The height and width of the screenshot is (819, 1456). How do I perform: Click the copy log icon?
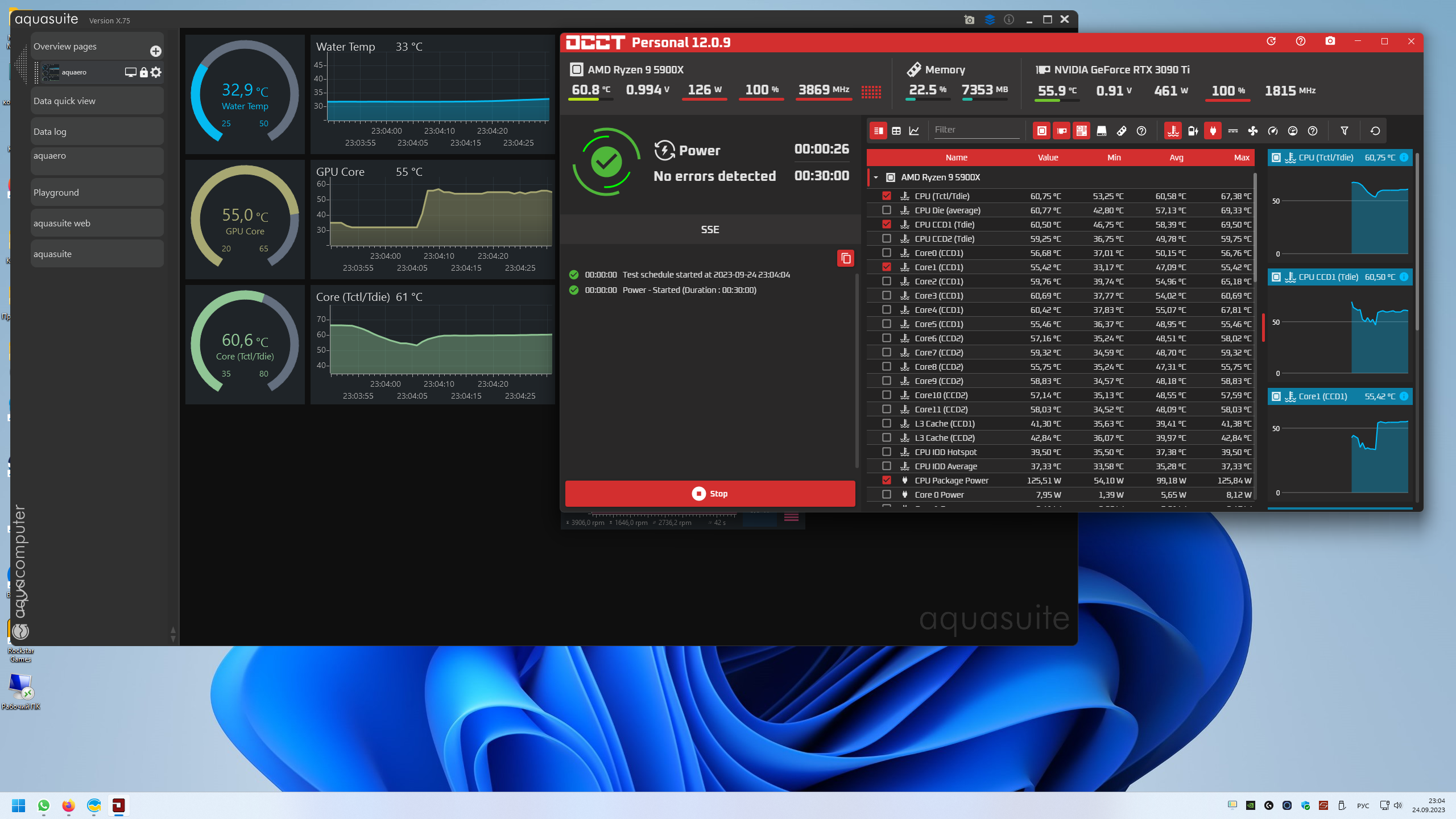click(846, 258)
